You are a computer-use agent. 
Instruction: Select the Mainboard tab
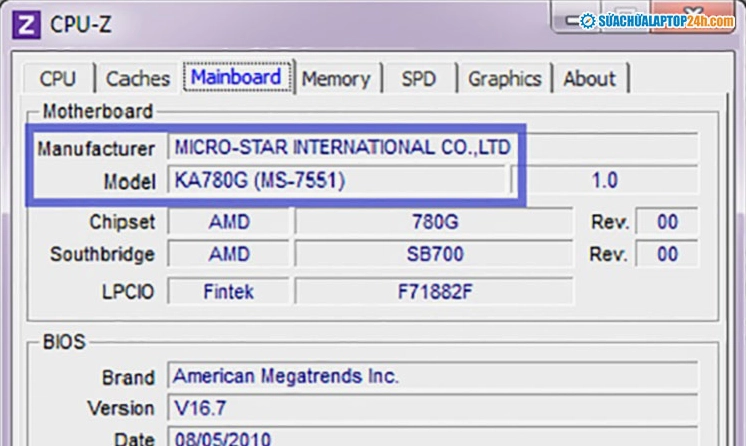pos(237,77)
